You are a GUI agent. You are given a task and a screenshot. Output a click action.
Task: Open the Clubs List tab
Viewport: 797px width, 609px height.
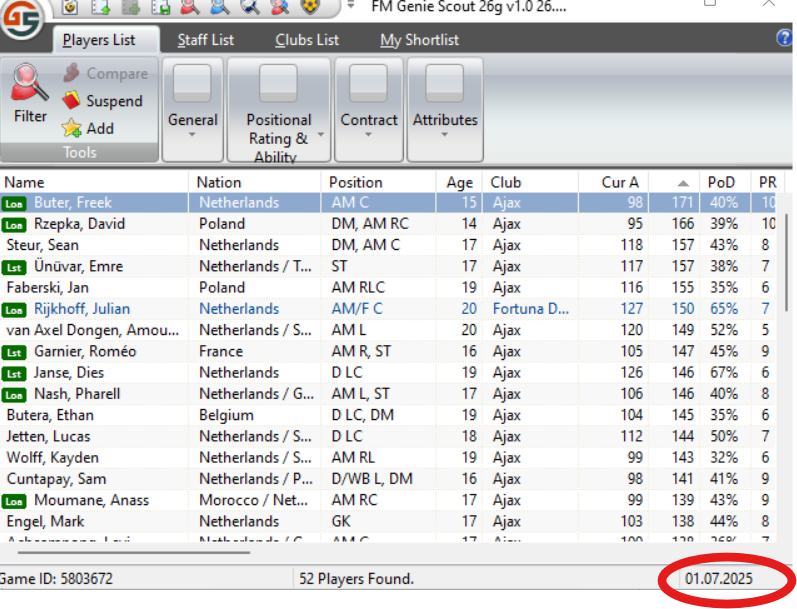pos(307,40)
